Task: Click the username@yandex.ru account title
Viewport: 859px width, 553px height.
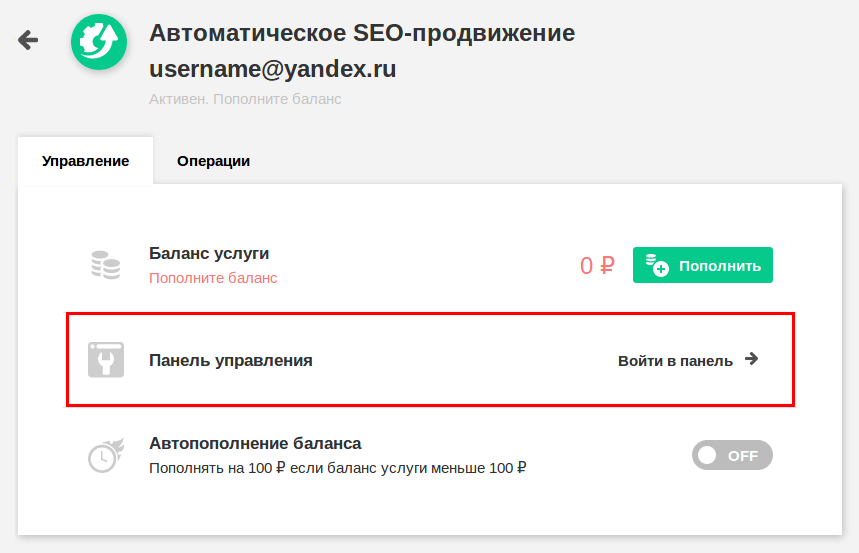Action: [272, 69]
